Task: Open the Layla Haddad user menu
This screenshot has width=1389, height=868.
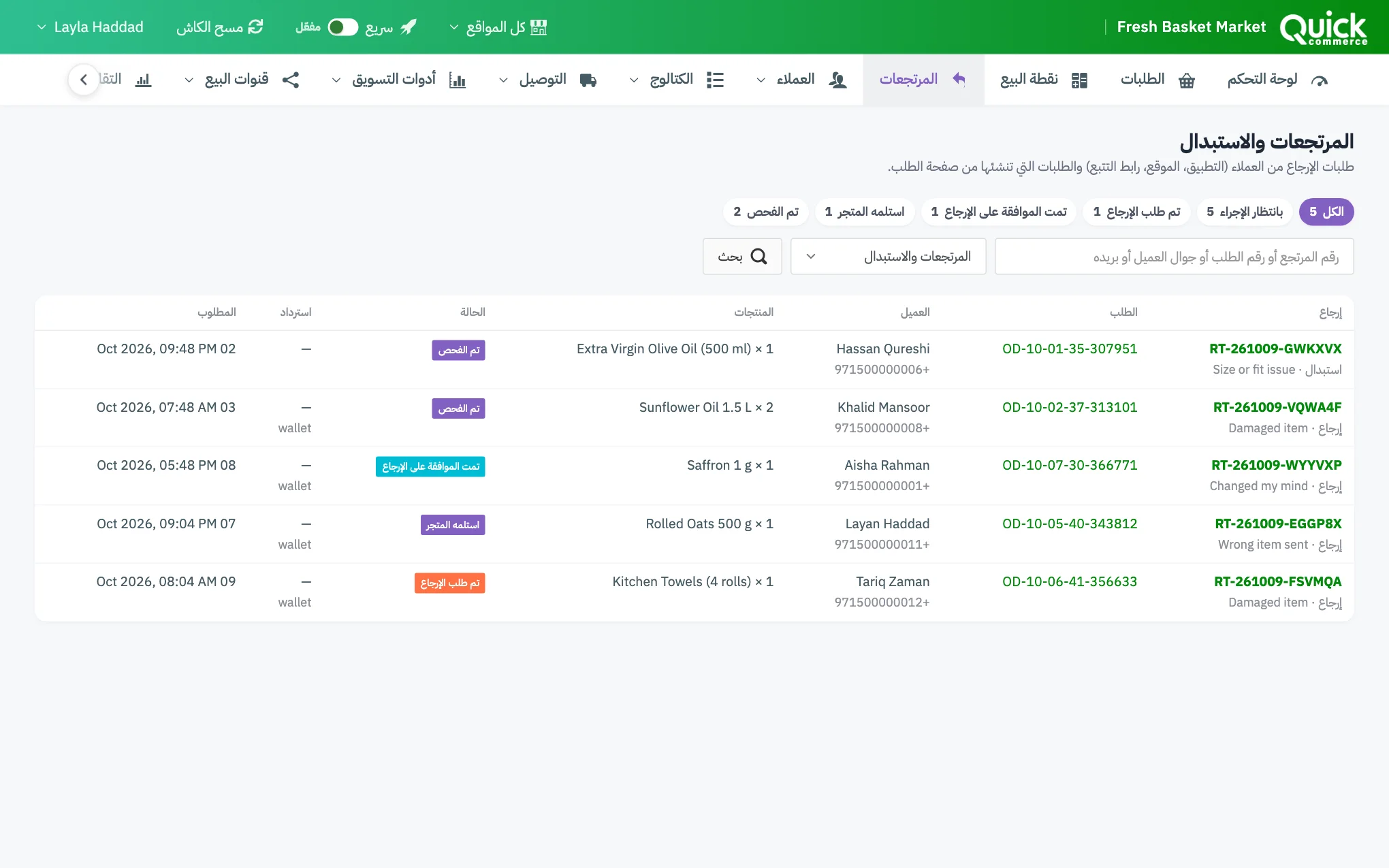Action: click(x=90, y=27)
